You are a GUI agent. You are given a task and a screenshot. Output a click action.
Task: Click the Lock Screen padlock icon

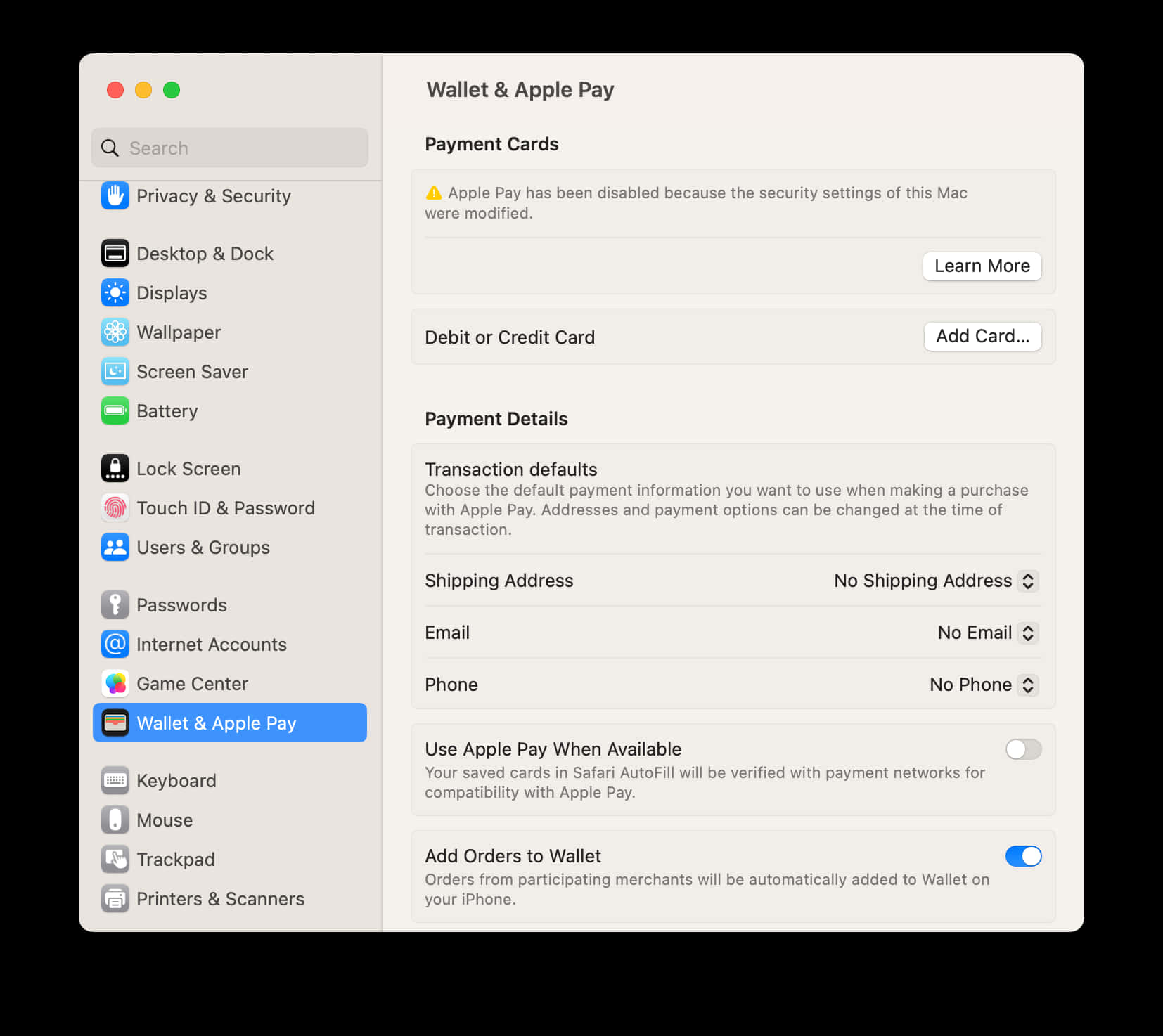tap(115, 469)
